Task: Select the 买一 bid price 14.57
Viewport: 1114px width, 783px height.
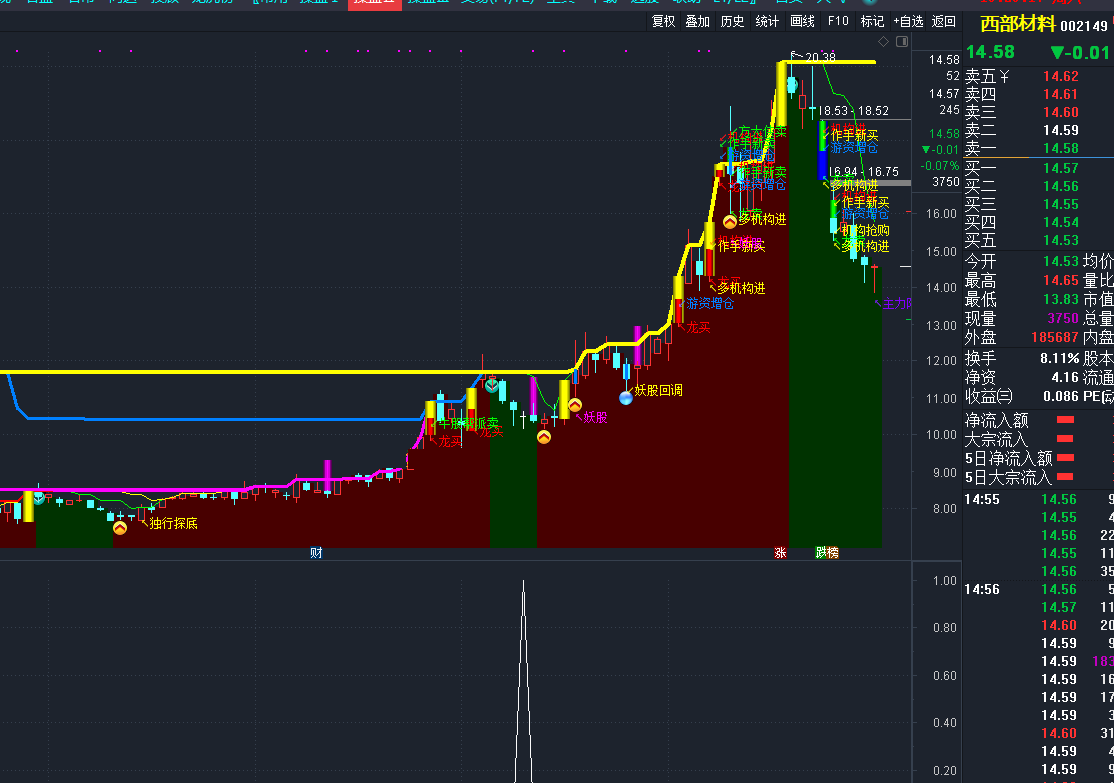Action: (x=1061, y=168)
